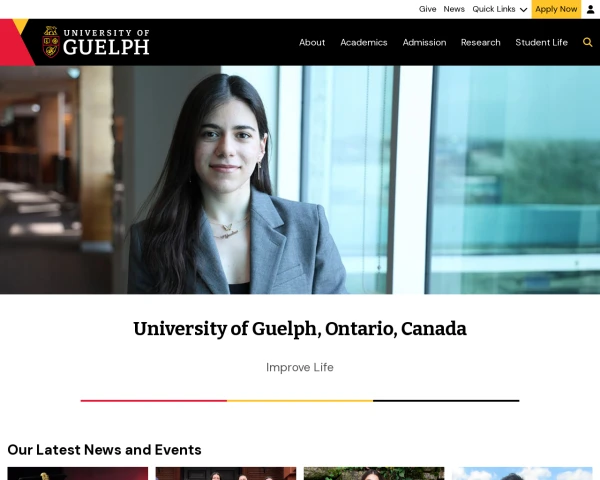This screenshot has height=480, width=600.
Task: Open the Give link
Action: 427,9
